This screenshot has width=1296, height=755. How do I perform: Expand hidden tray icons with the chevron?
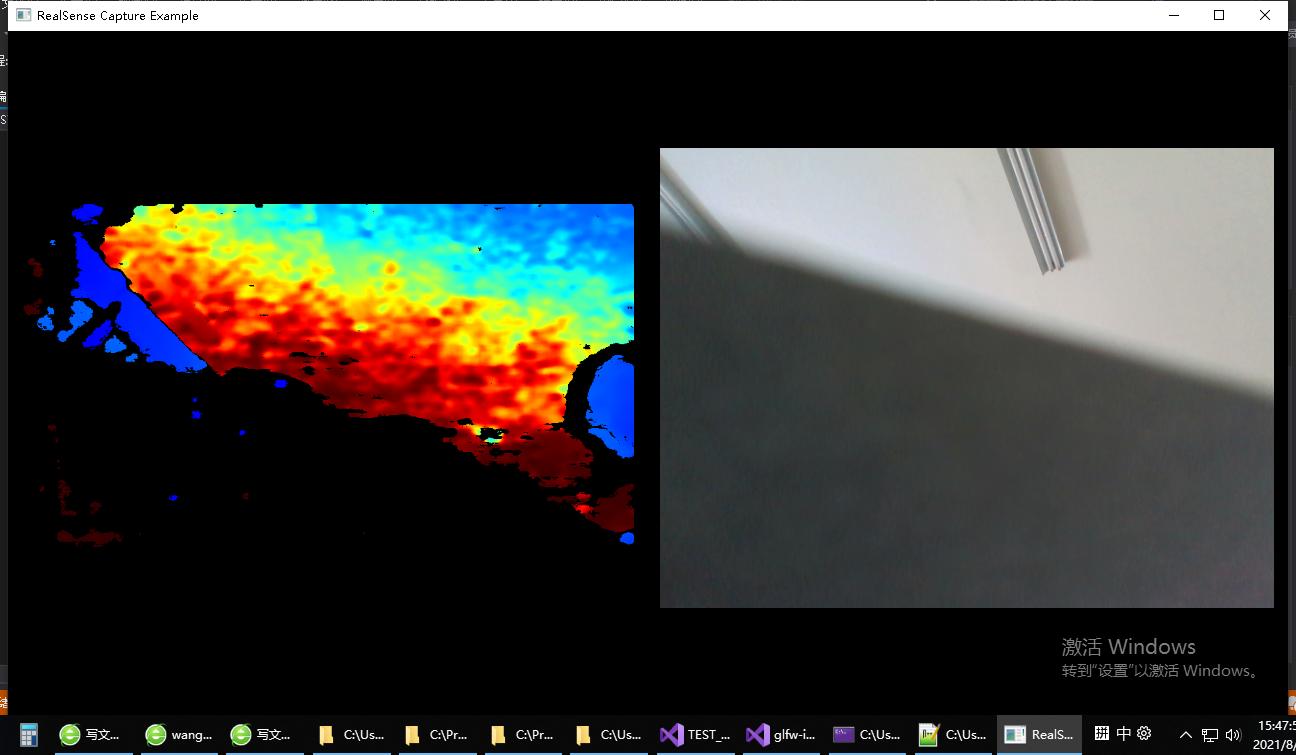coord(1185,734)
